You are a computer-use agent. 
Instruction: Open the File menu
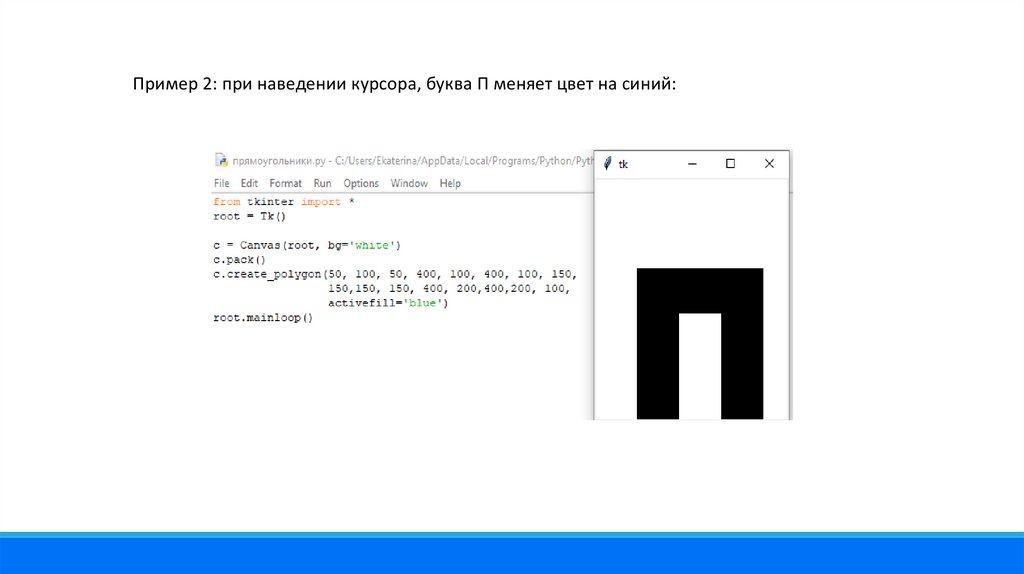click(x=221, y=184)
